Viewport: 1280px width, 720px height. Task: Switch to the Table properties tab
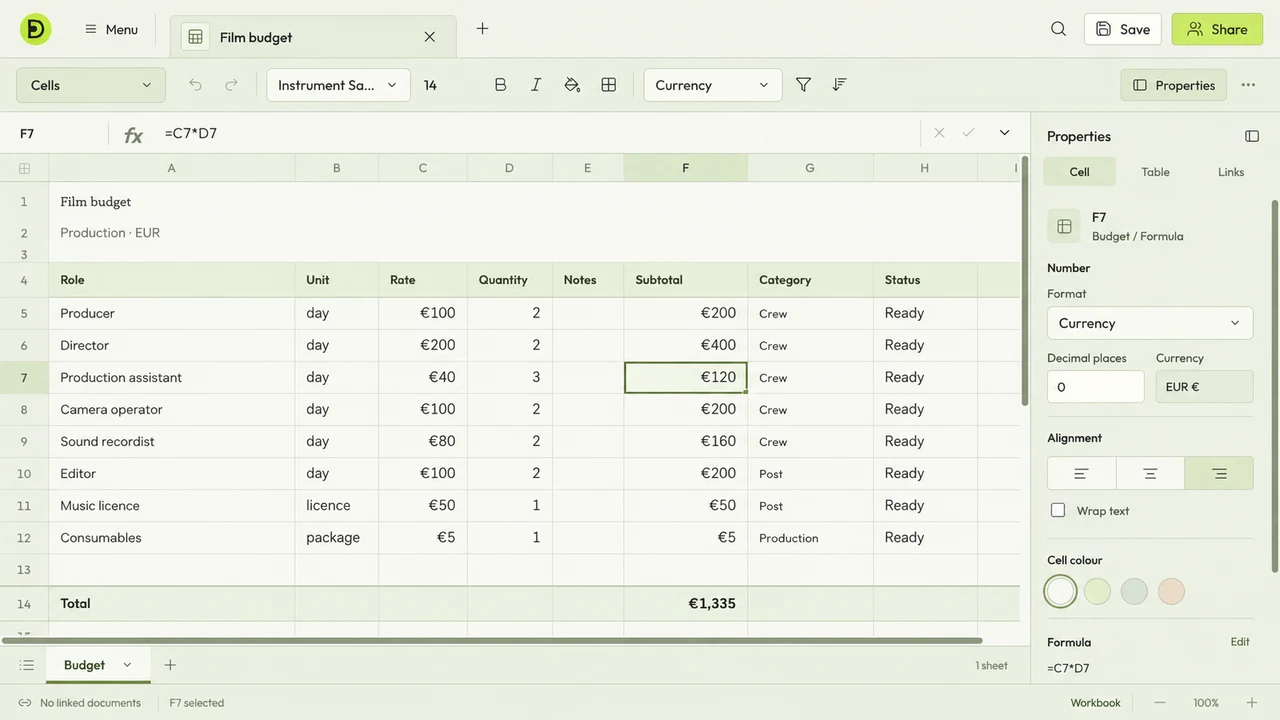pyautogui.click(x=1155, y=172)
